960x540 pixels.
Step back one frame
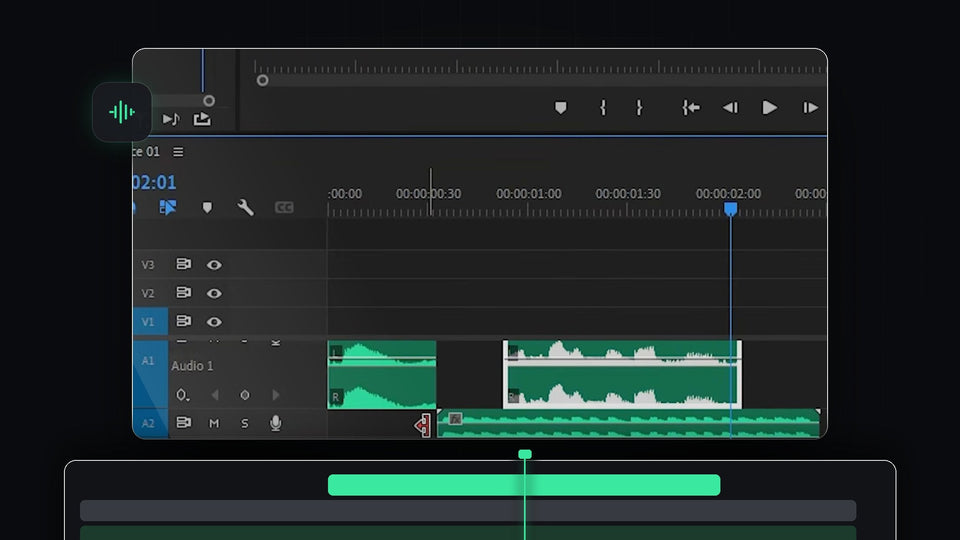click(x=730, y=108)
